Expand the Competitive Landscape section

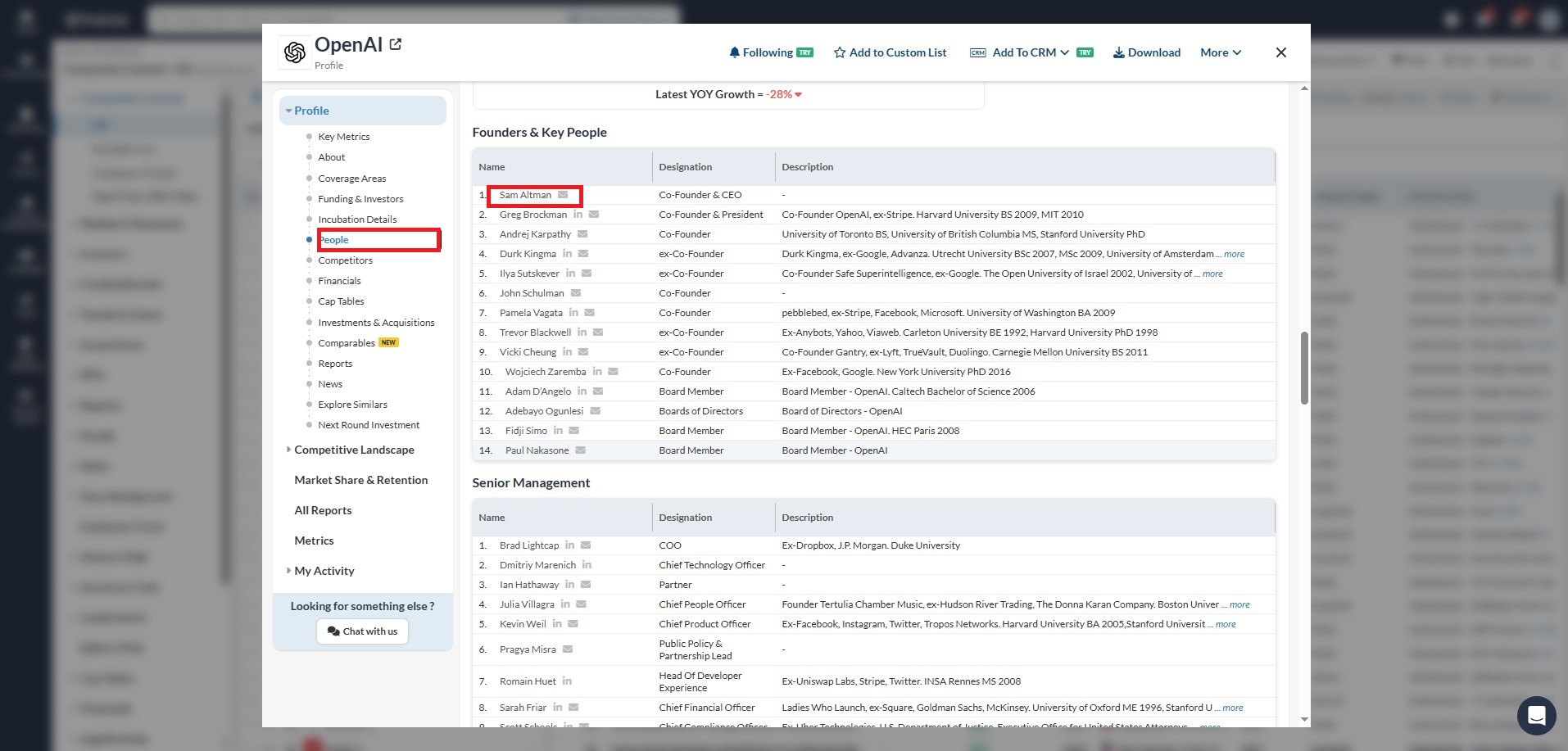[353, 450]
